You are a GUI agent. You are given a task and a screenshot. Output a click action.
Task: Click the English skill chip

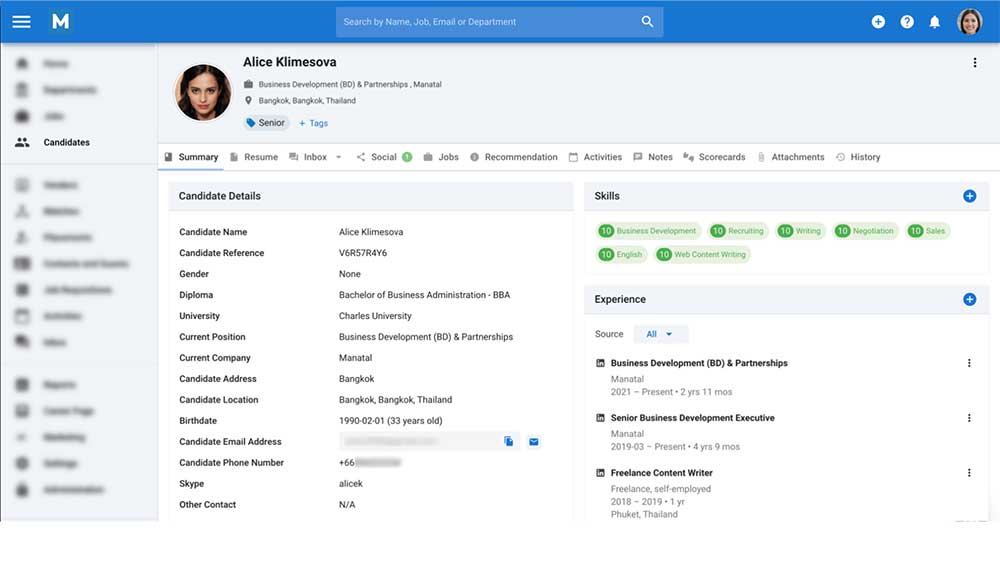pyautogui.click(x=621, y=254)
